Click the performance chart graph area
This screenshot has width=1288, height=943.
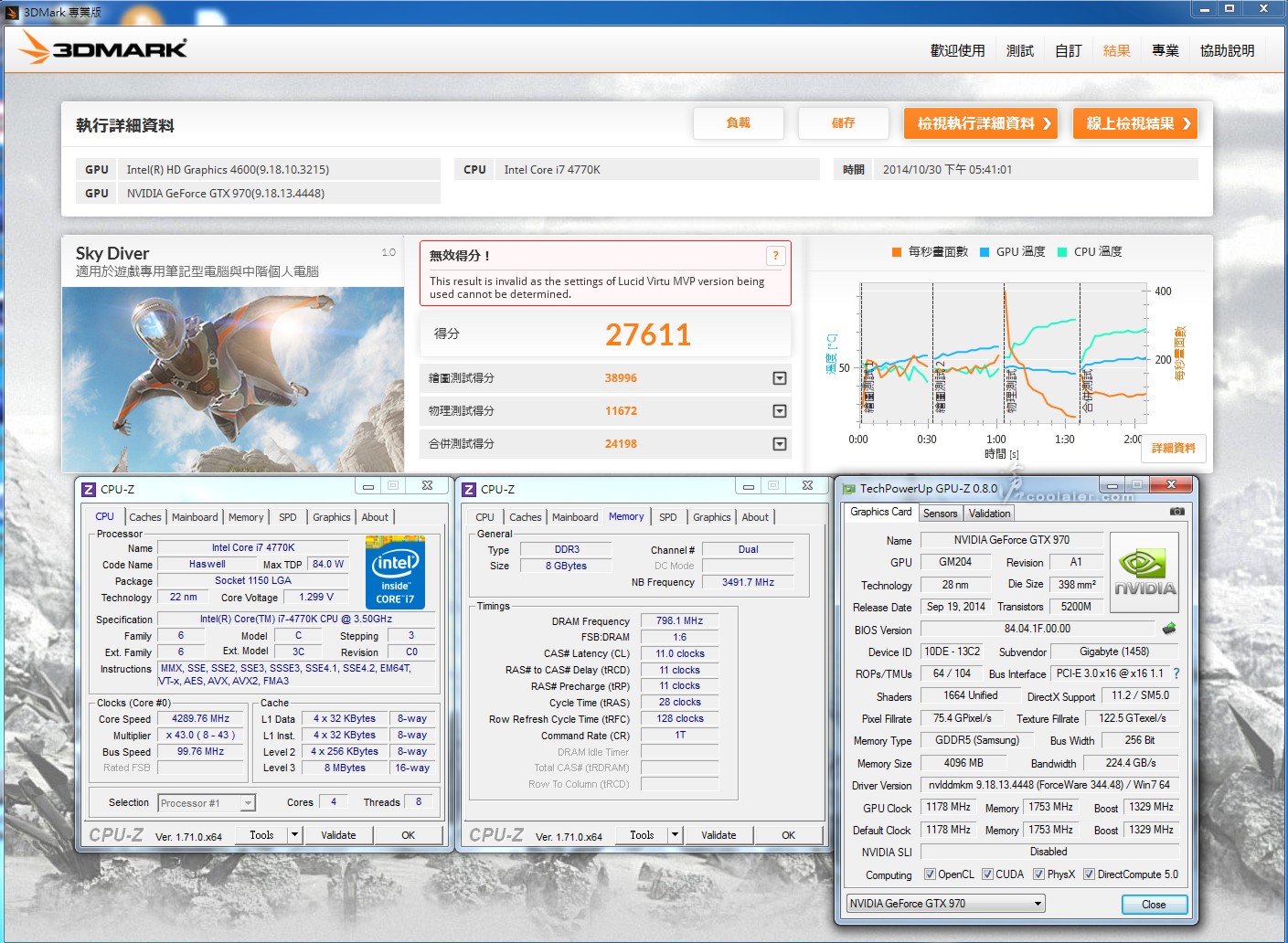click(x=1002, y=355)
